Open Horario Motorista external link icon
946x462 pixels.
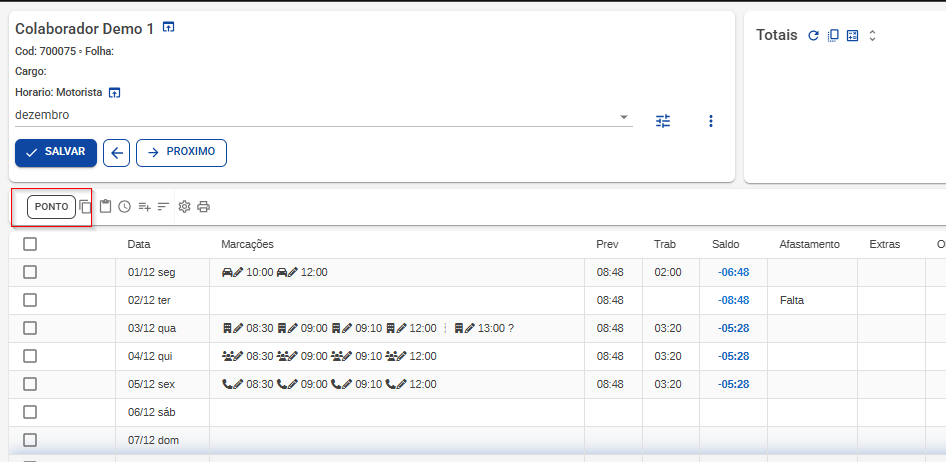[115, 93]
